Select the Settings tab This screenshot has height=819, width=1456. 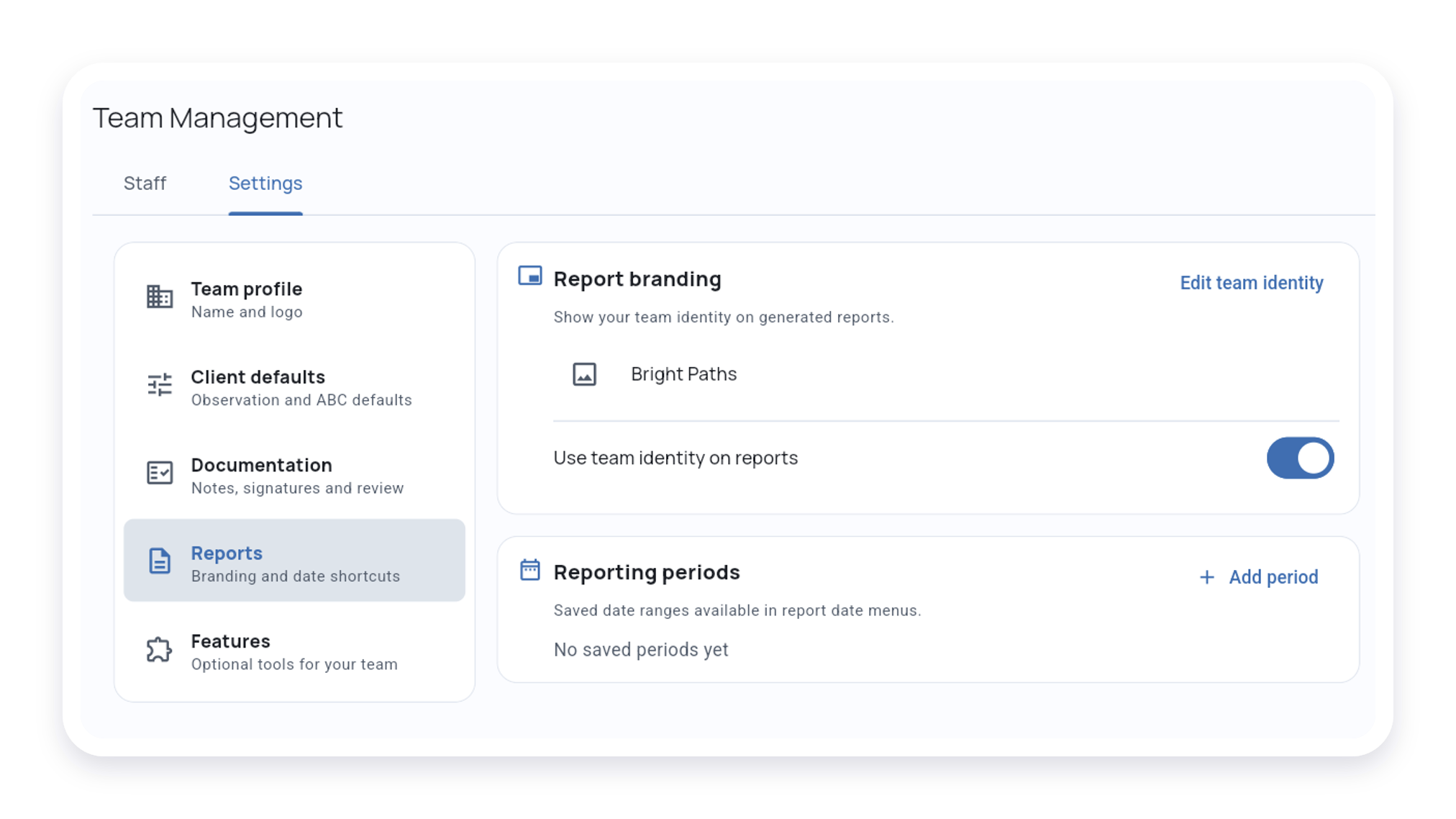pyautogui.click(x=265, y=183)
